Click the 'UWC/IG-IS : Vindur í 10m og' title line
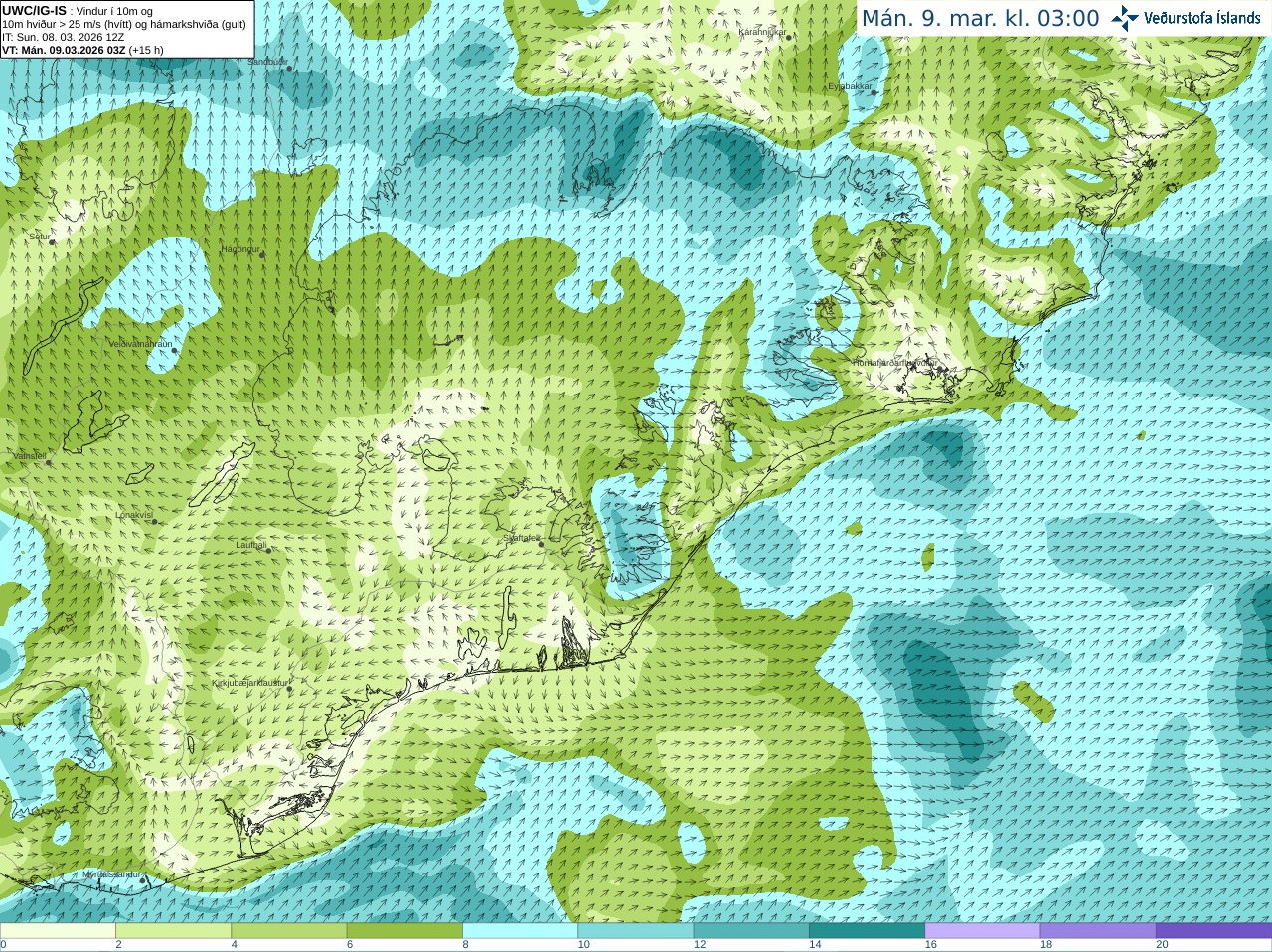 78,10
